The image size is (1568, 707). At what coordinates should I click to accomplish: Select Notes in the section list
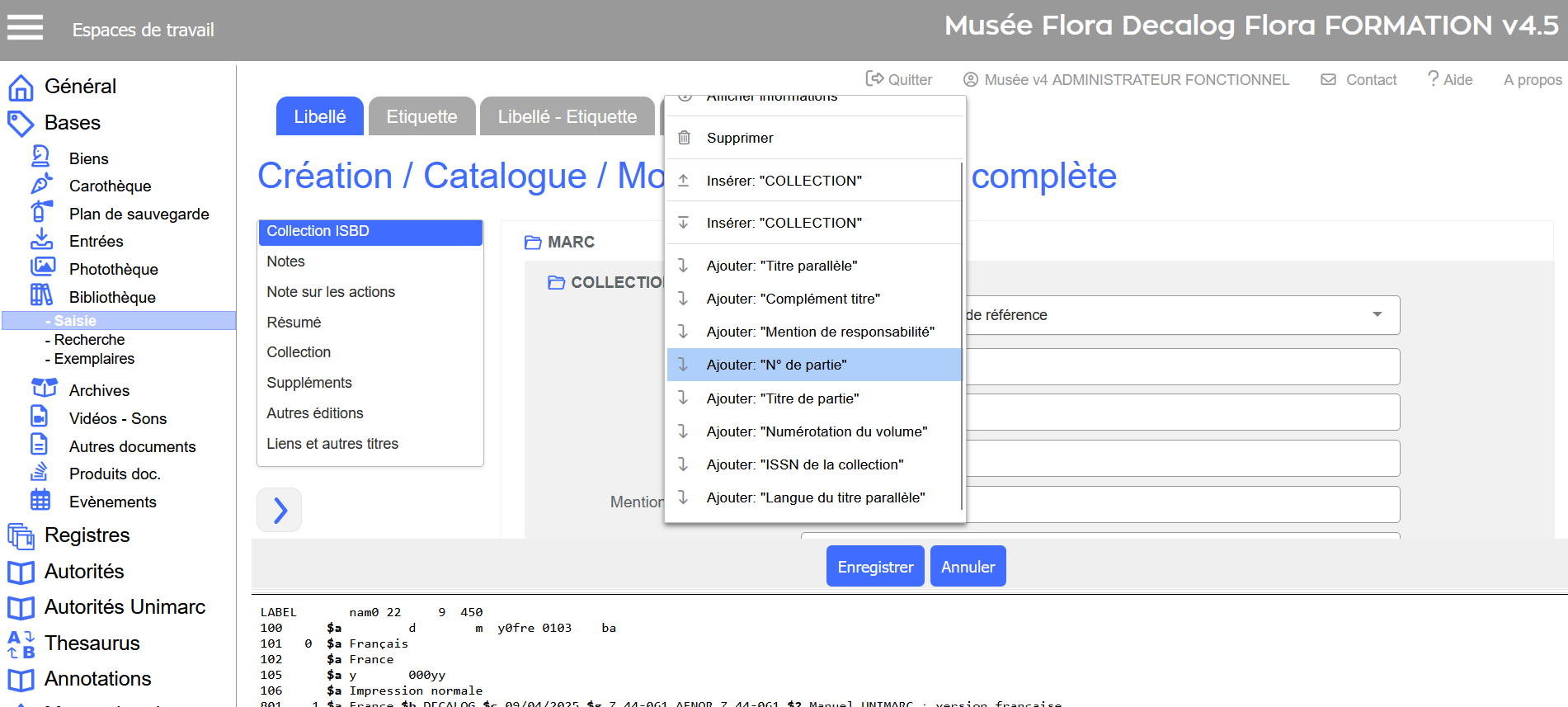pyautogui.click(x=285, y=262)
